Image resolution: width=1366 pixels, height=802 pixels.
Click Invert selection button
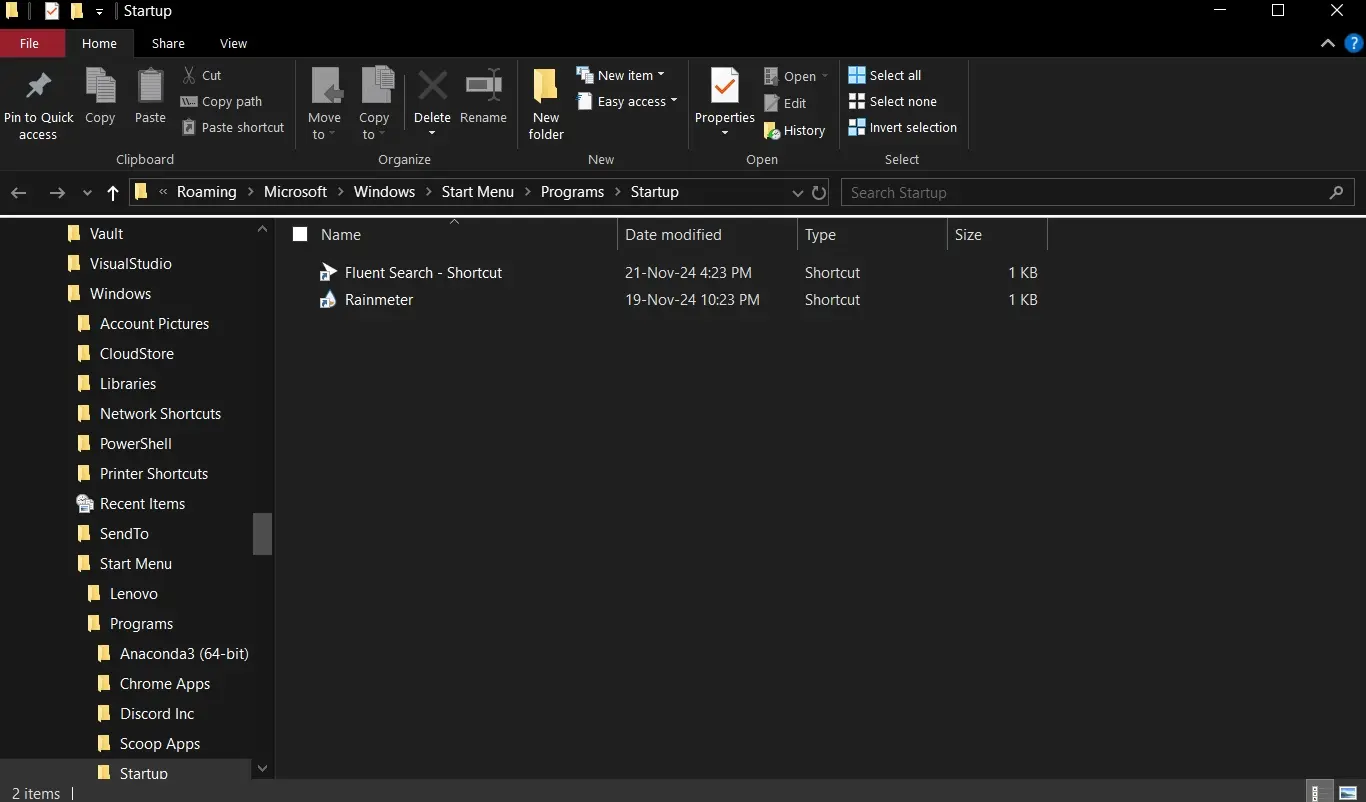[x=902, y=127]
